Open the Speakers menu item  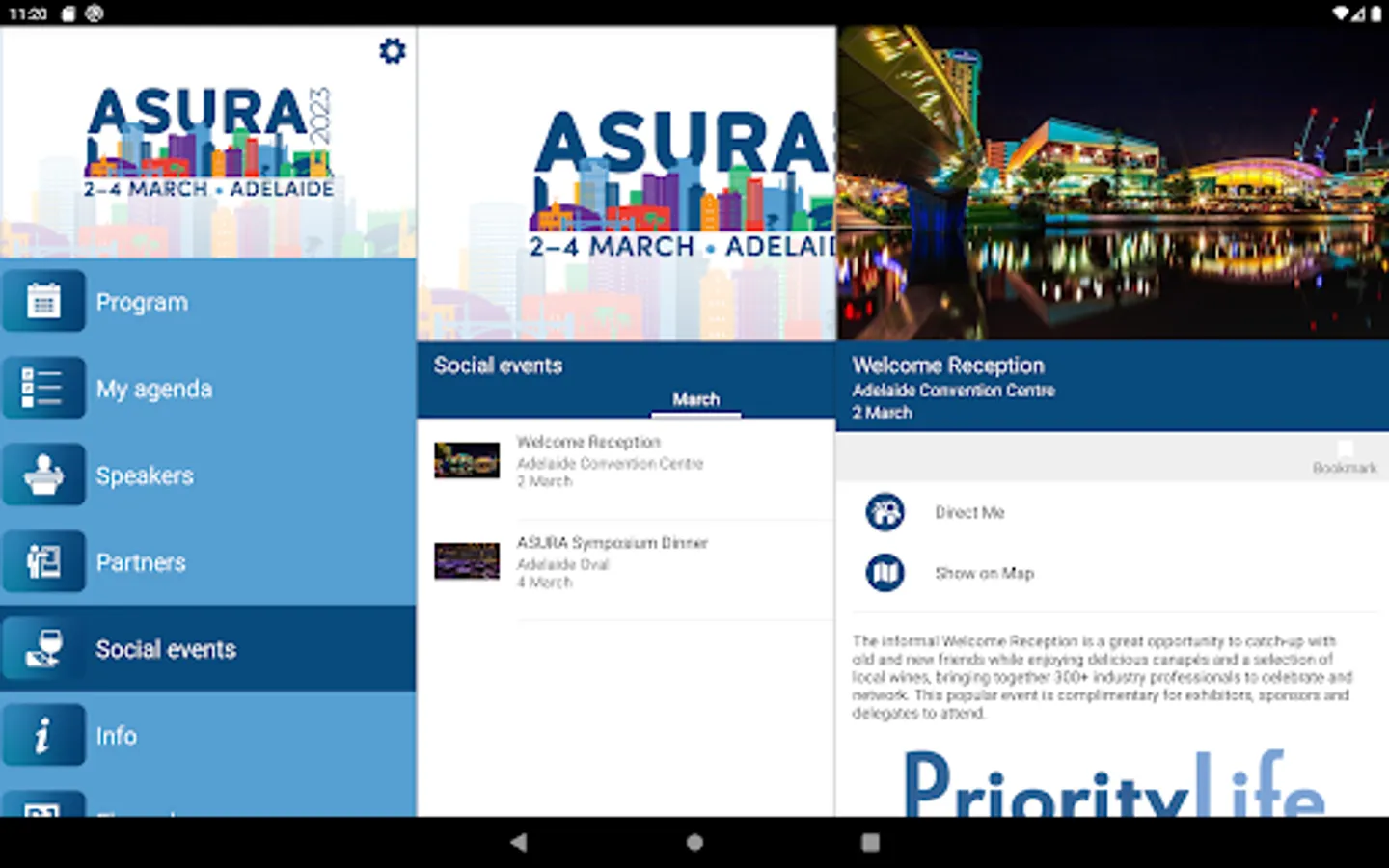point(208,475)
